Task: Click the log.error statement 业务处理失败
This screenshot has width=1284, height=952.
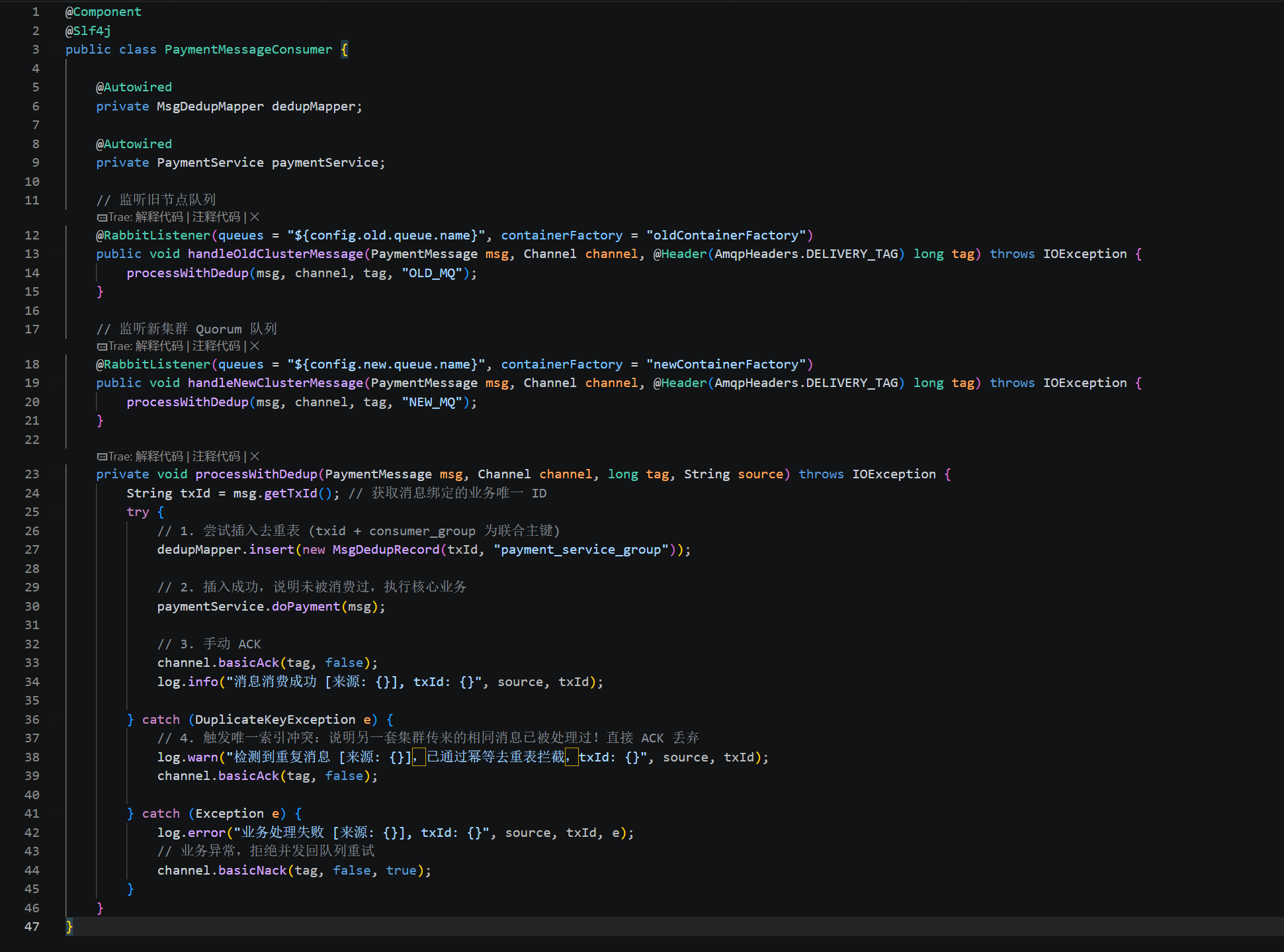Action: pyautogui.click(x=396, y=833)
